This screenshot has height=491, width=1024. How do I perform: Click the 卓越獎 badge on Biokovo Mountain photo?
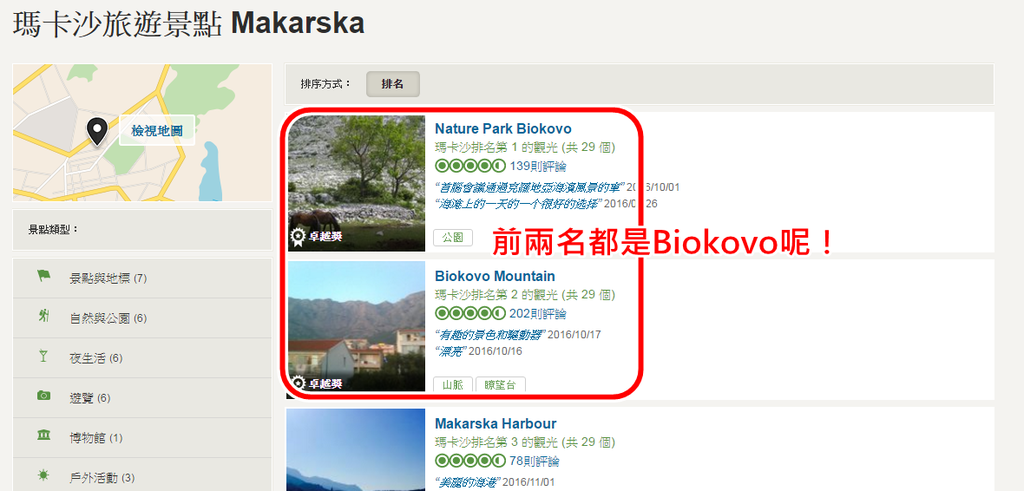pos(316,383)
